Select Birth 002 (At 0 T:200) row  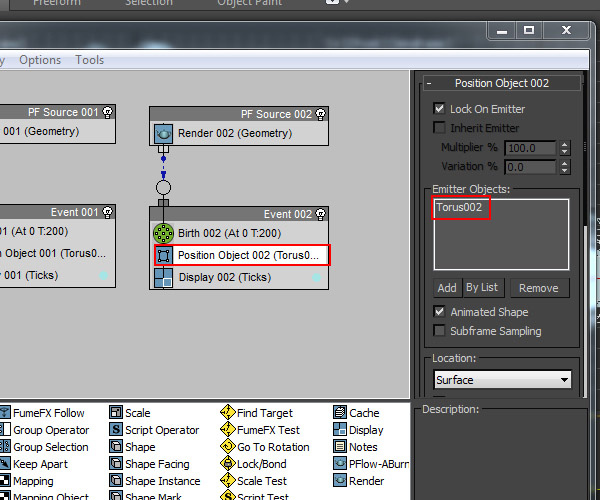239,233
